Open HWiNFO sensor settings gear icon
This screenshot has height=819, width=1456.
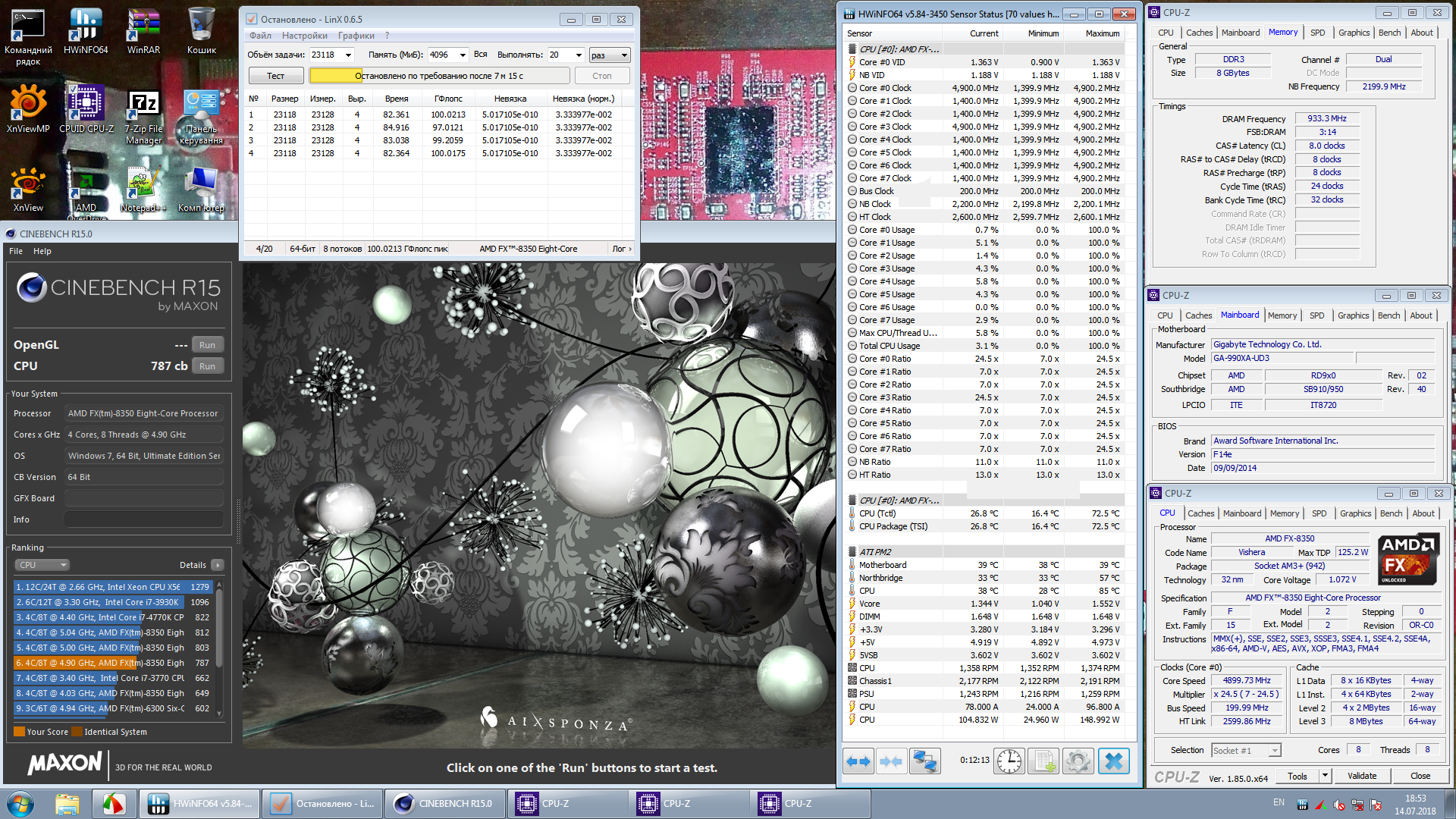tap(1078, 761)
